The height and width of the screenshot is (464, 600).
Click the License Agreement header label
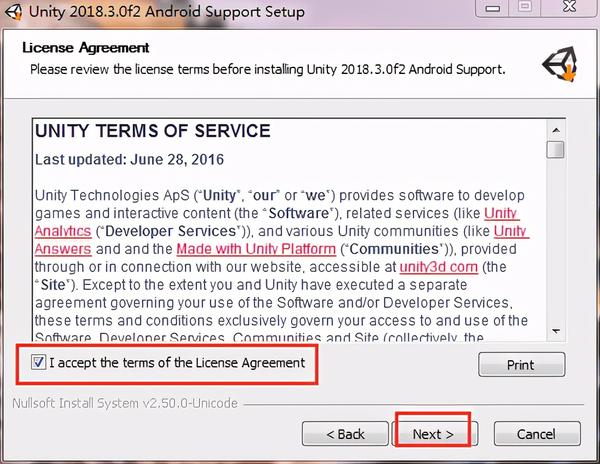click(85, 48)
